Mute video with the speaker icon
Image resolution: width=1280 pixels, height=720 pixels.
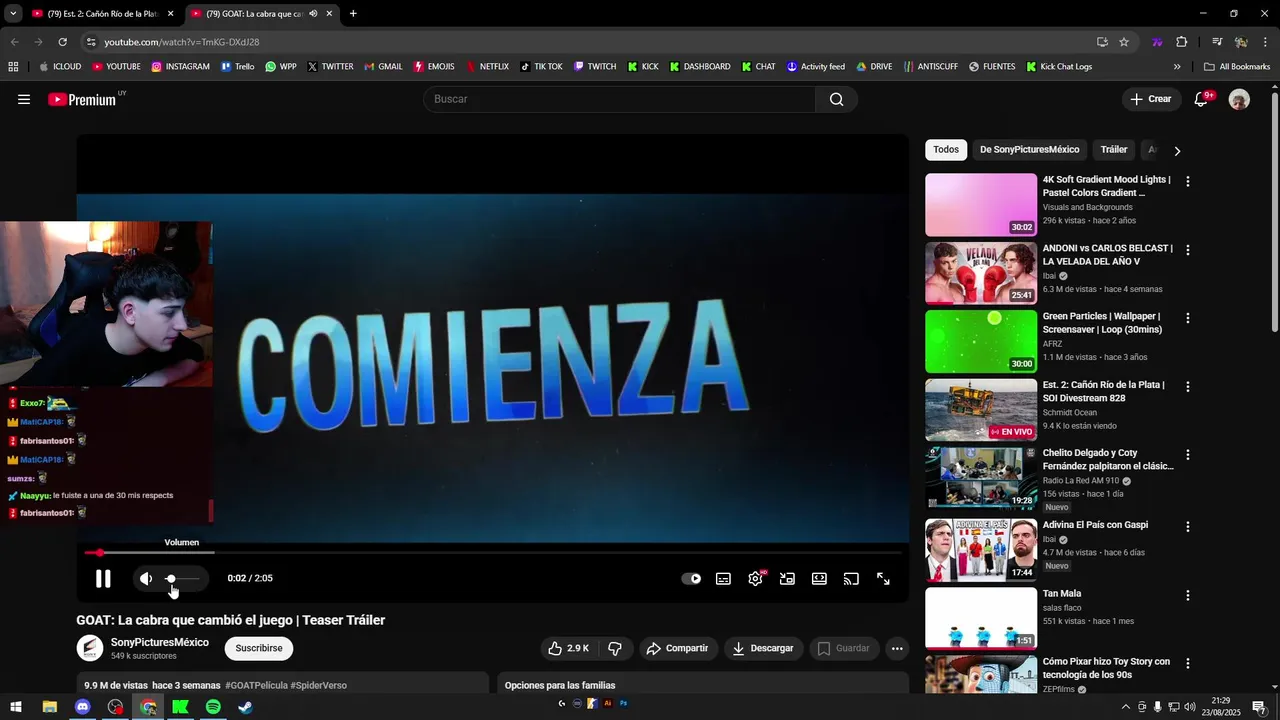point(146,578)
